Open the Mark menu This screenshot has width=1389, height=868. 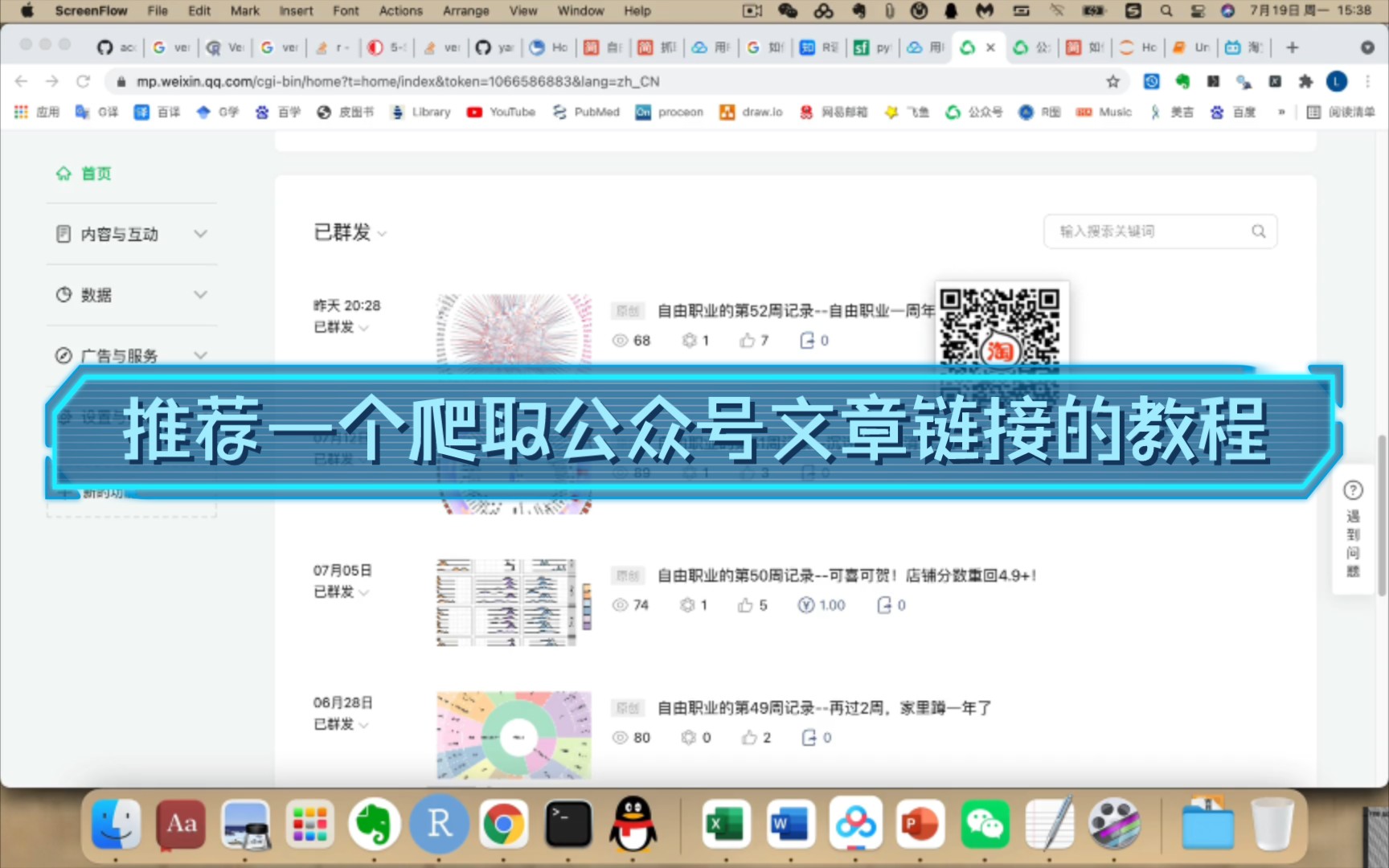[244, 10]
